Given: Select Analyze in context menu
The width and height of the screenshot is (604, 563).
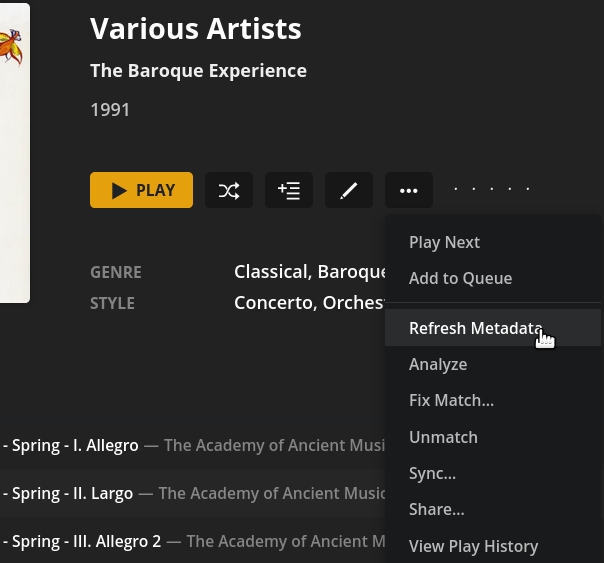Looking at the screenshot, I should tap(438, 364).
